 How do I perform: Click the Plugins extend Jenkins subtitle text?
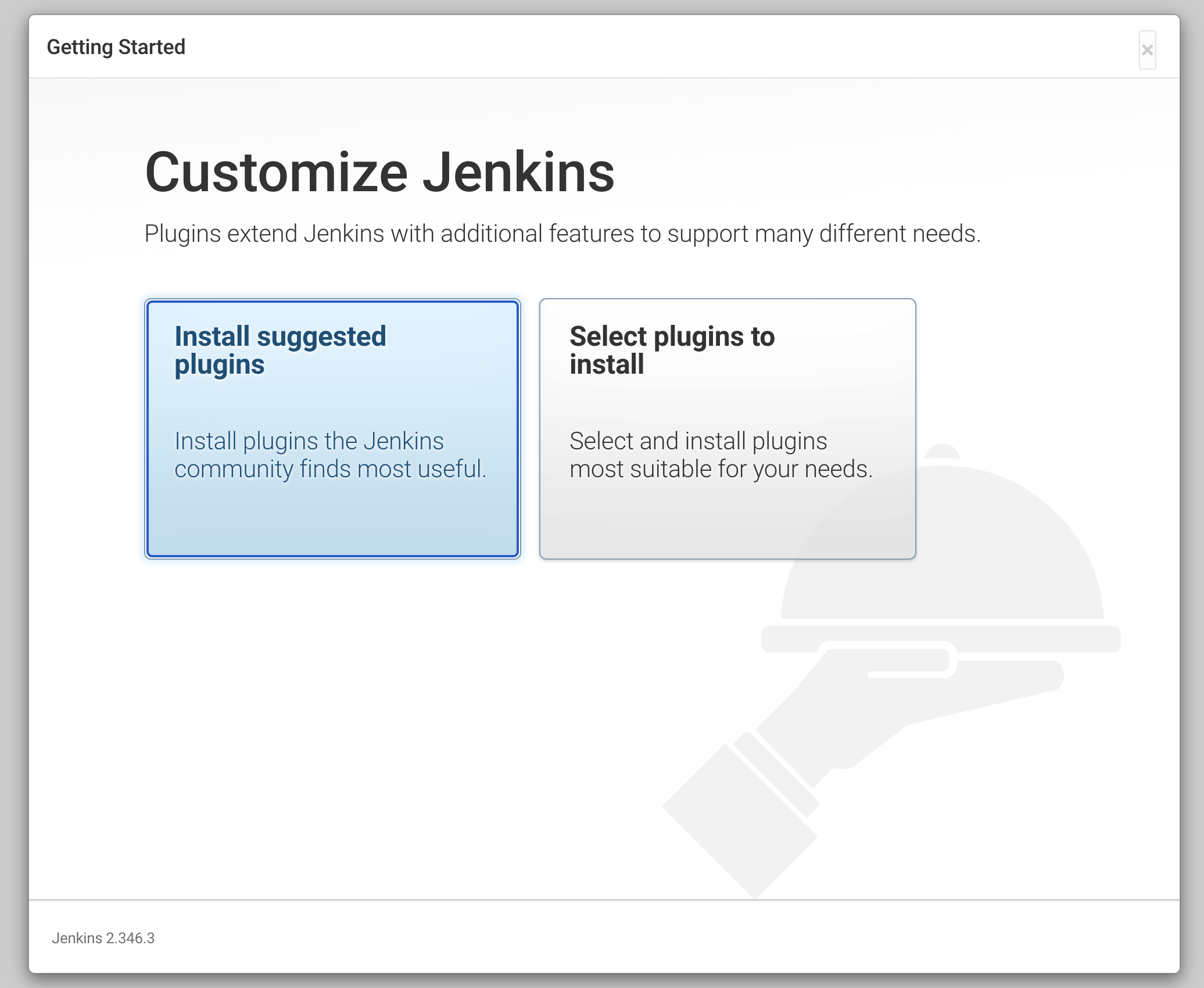[x=562, y=234]
